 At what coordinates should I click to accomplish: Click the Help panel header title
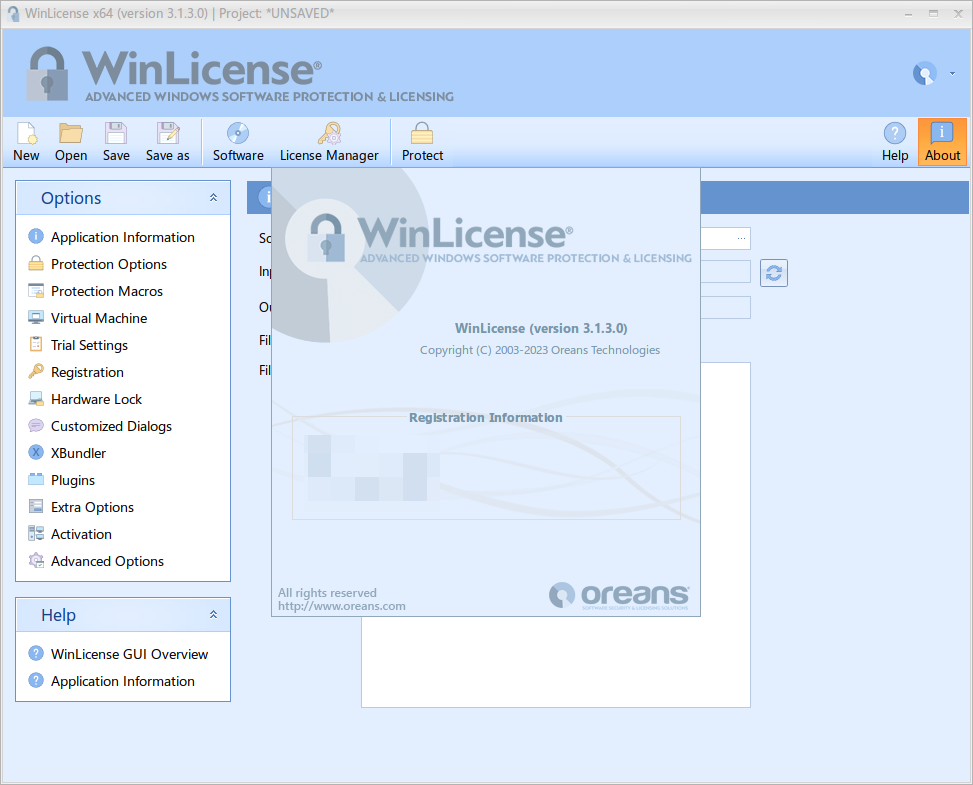click(x=58, y=615)
